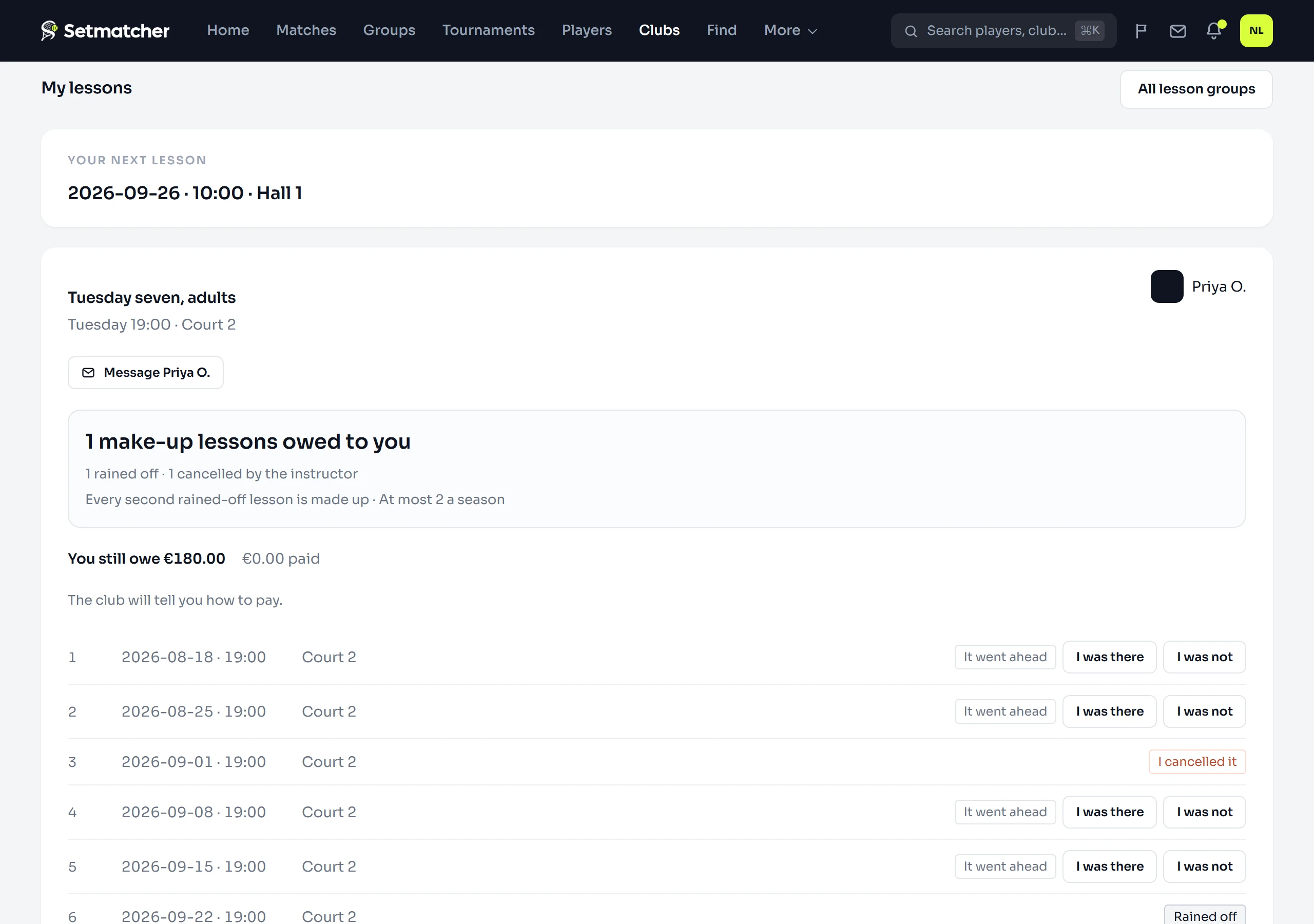Open the Find section
The image size is (1314, 924).
coord(721,30)
